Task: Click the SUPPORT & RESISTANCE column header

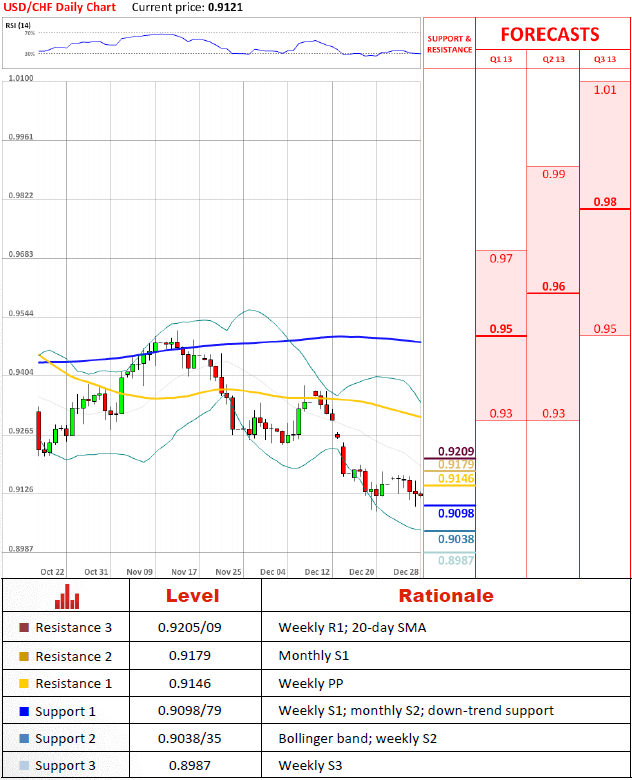Action: point(449,44)
